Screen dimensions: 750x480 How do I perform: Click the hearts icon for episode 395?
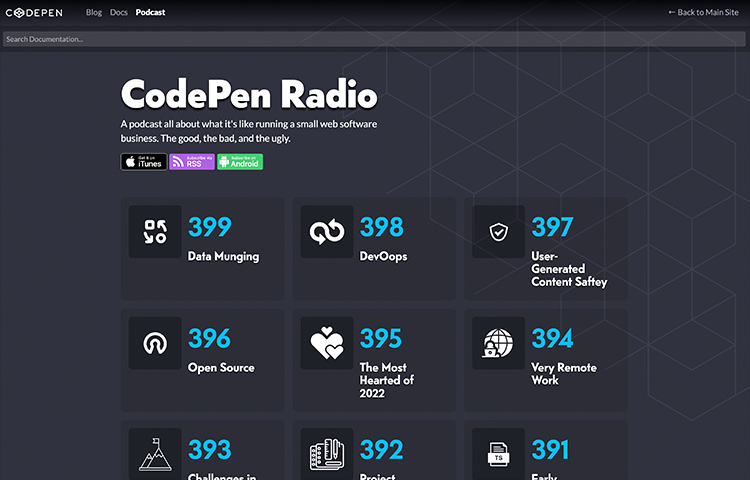click(x=327, y=343)
